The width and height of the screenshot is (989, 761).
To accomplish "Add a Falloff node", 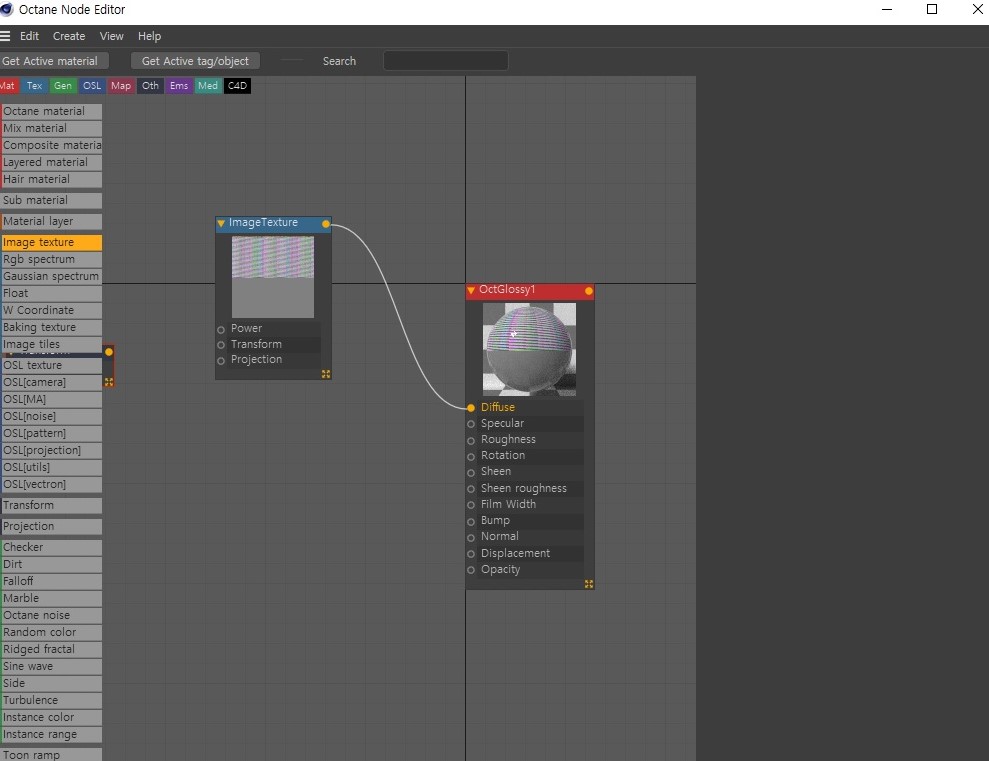I will pos(51,582).
